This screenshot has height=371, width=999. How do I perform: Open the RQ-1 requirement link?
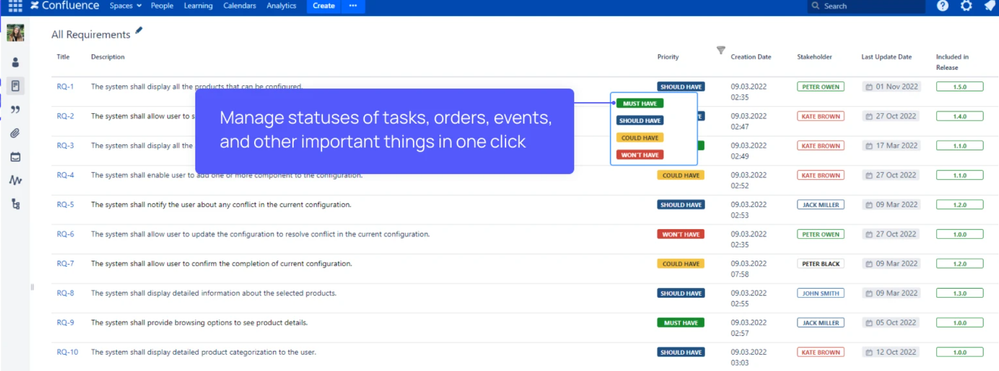65,87
